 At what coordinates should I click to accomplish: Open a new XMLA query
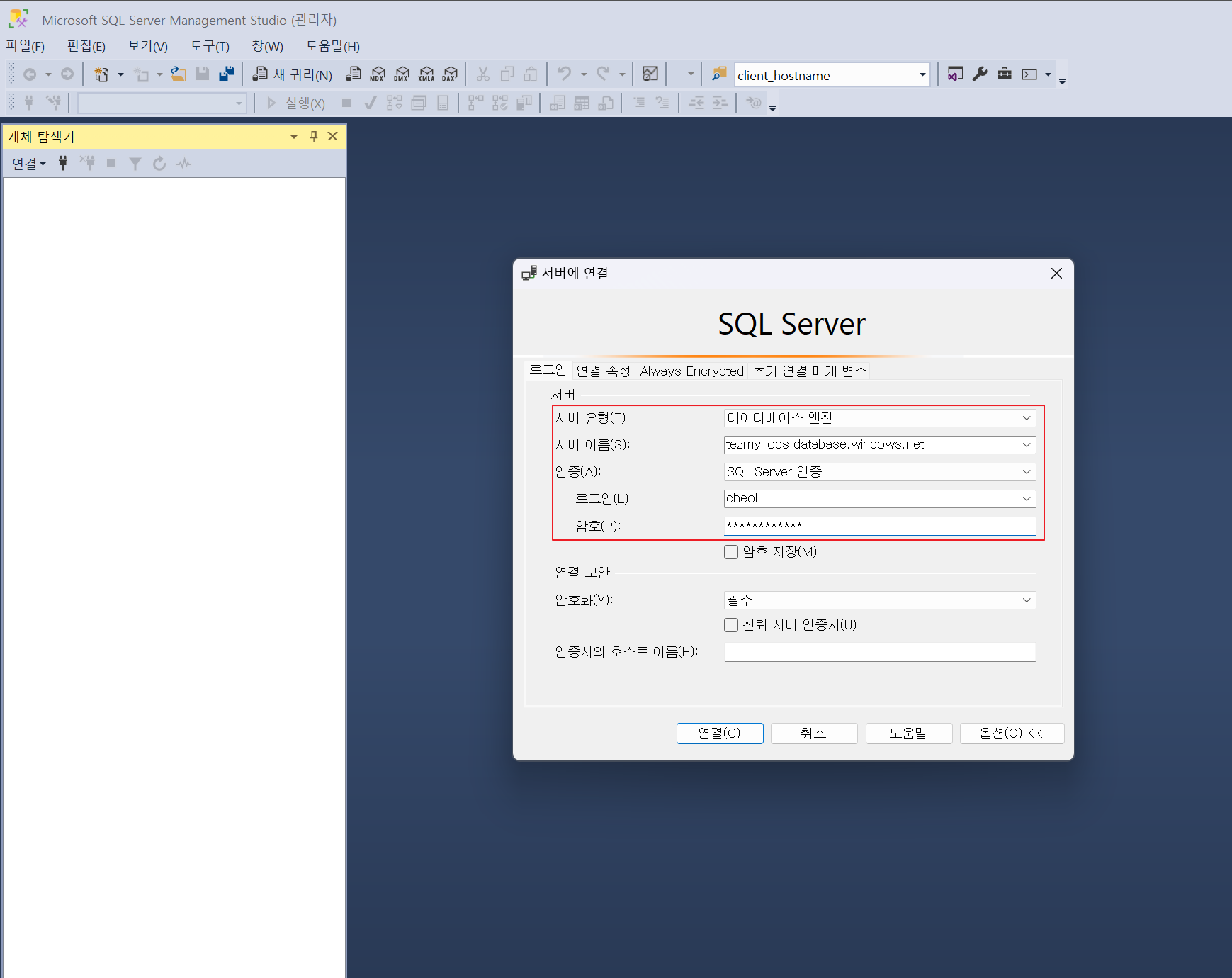[x=426, y=74]
